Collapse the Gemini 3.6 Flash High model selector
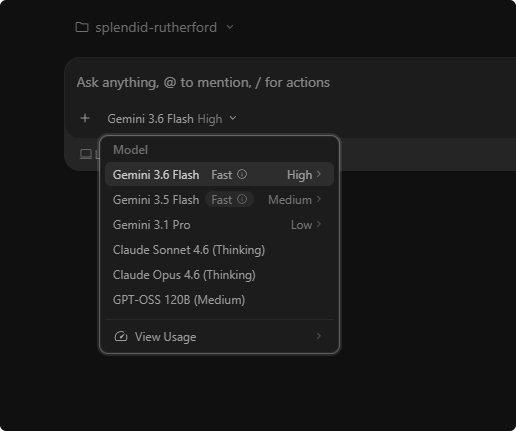This screenshot has width=516, height=431. [x=172, y=119]
